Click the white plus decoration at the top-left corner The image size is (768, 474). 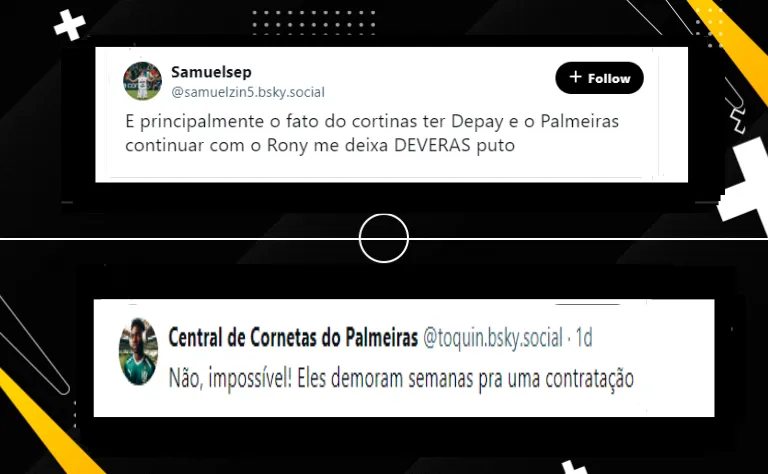point(70,24)
